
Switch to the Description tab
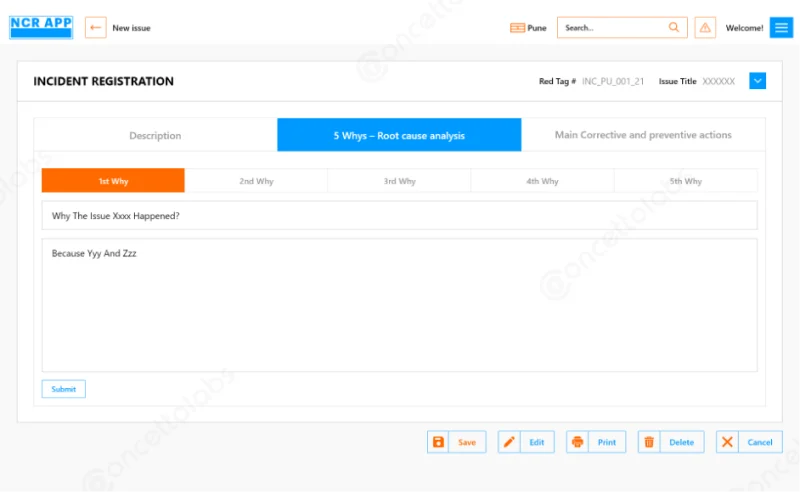coord(155,135)
